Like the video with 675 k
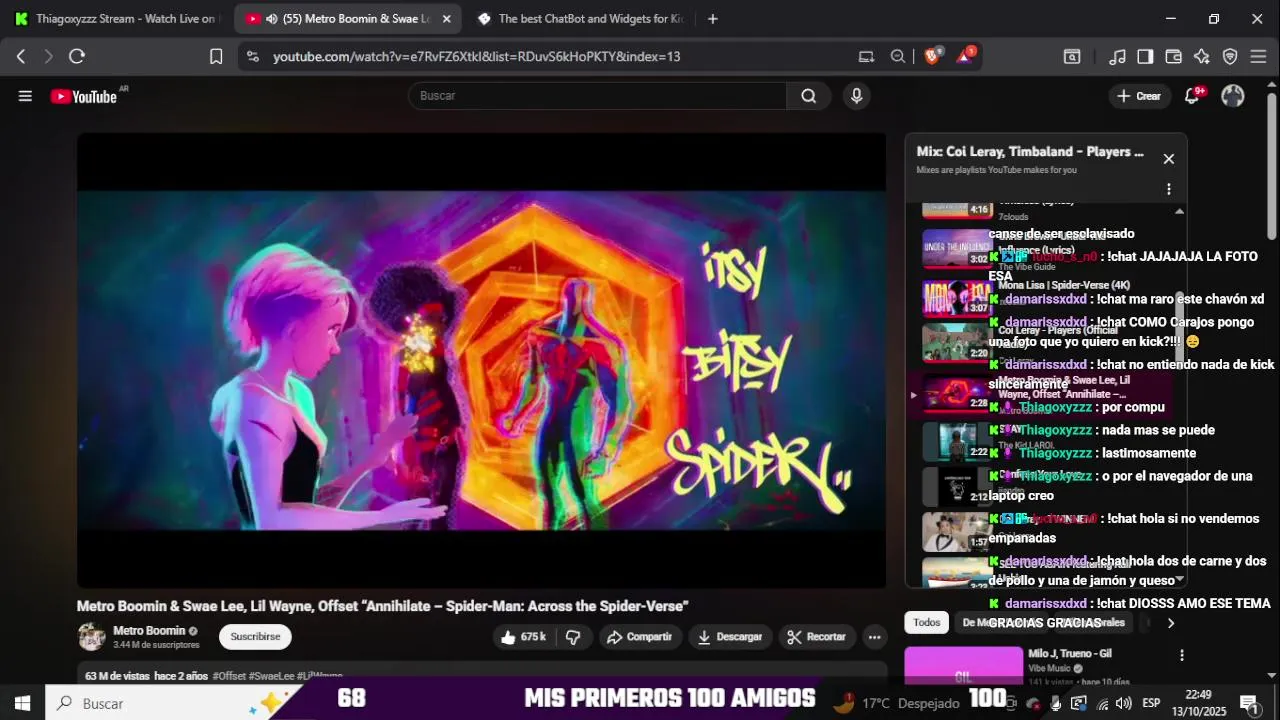The width and height of the screenshot is (1280, 720). click(x=523, y=637)
